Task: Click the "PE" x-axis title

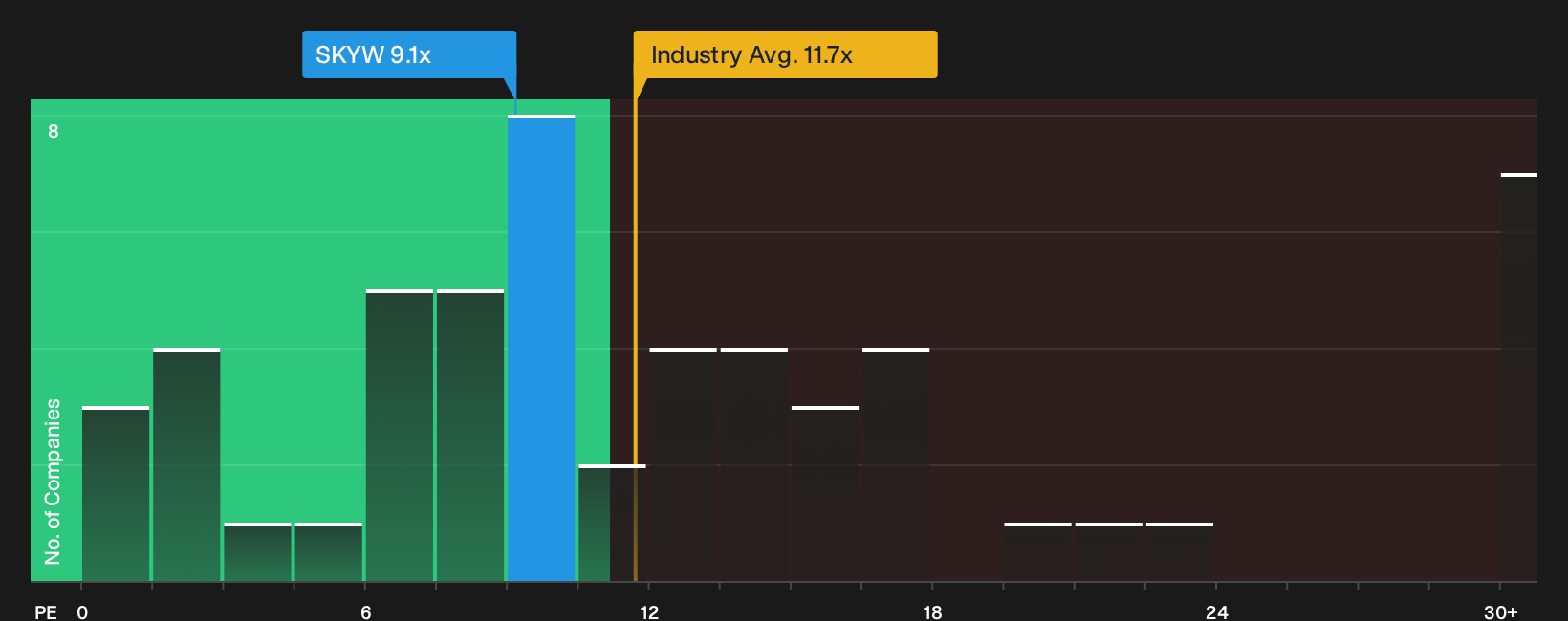Action: 46,612
